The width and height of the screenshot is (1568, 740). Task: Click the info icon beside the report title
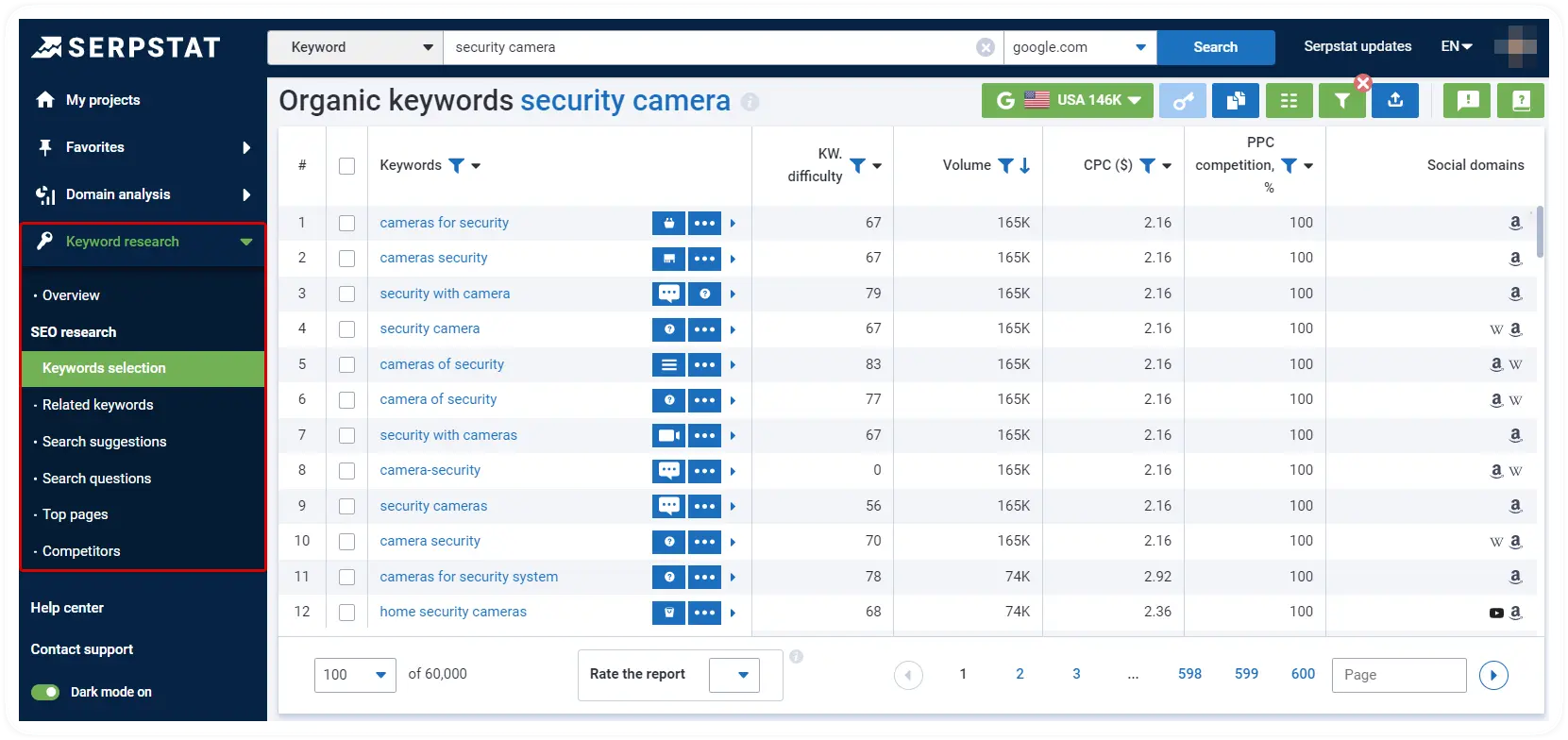750,102
